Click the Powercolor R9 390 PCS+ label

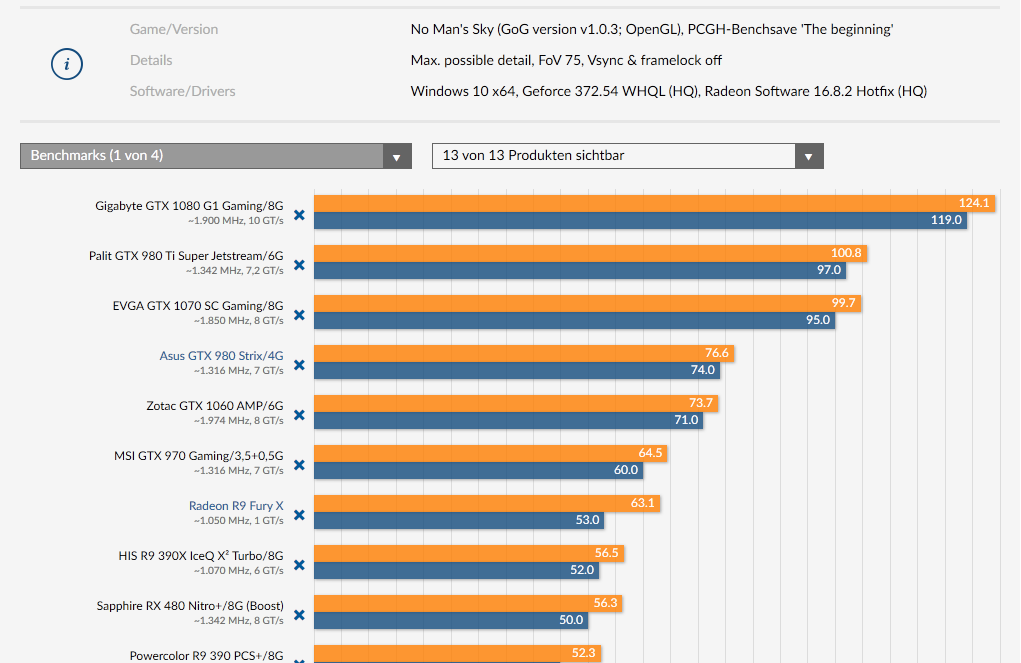click(206, 656)
